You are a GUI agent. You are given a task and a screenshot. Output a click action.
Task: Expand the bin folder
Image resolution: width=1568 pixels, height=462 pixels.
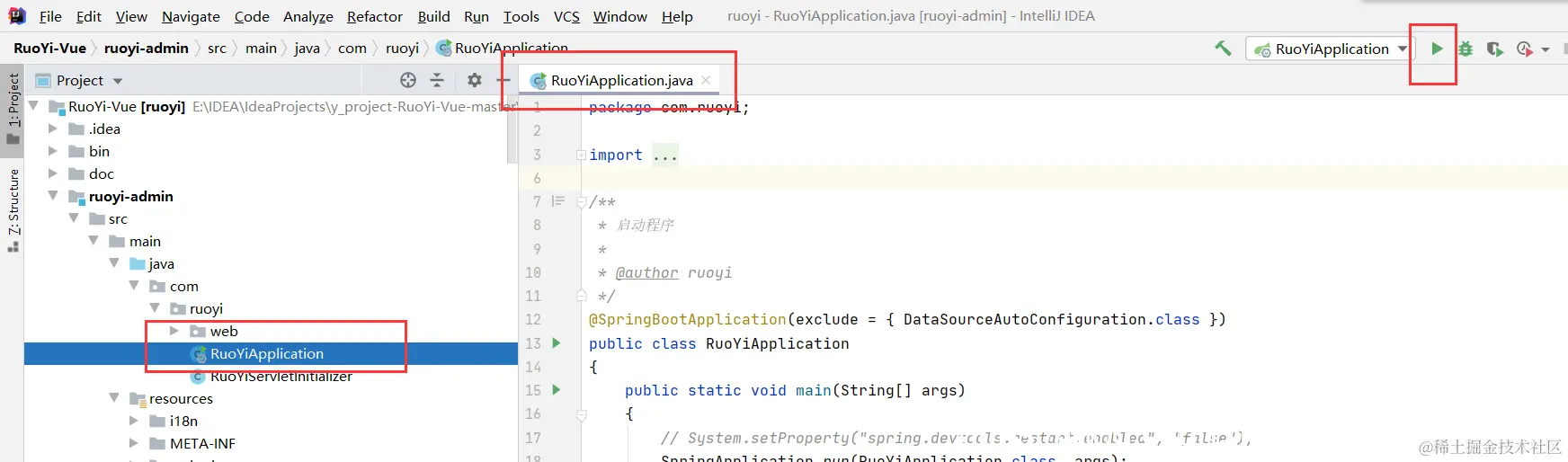pos(53,151)
